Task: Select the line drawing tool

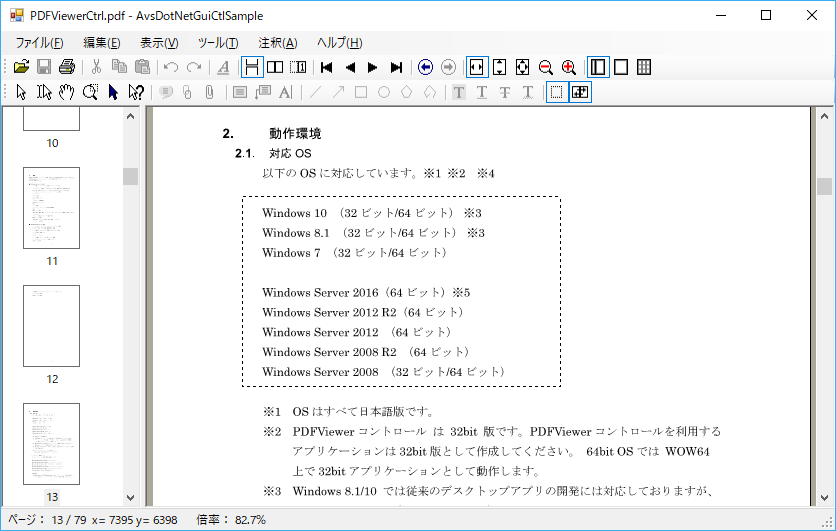Action: pyautogui.click(x=315, y=92)
